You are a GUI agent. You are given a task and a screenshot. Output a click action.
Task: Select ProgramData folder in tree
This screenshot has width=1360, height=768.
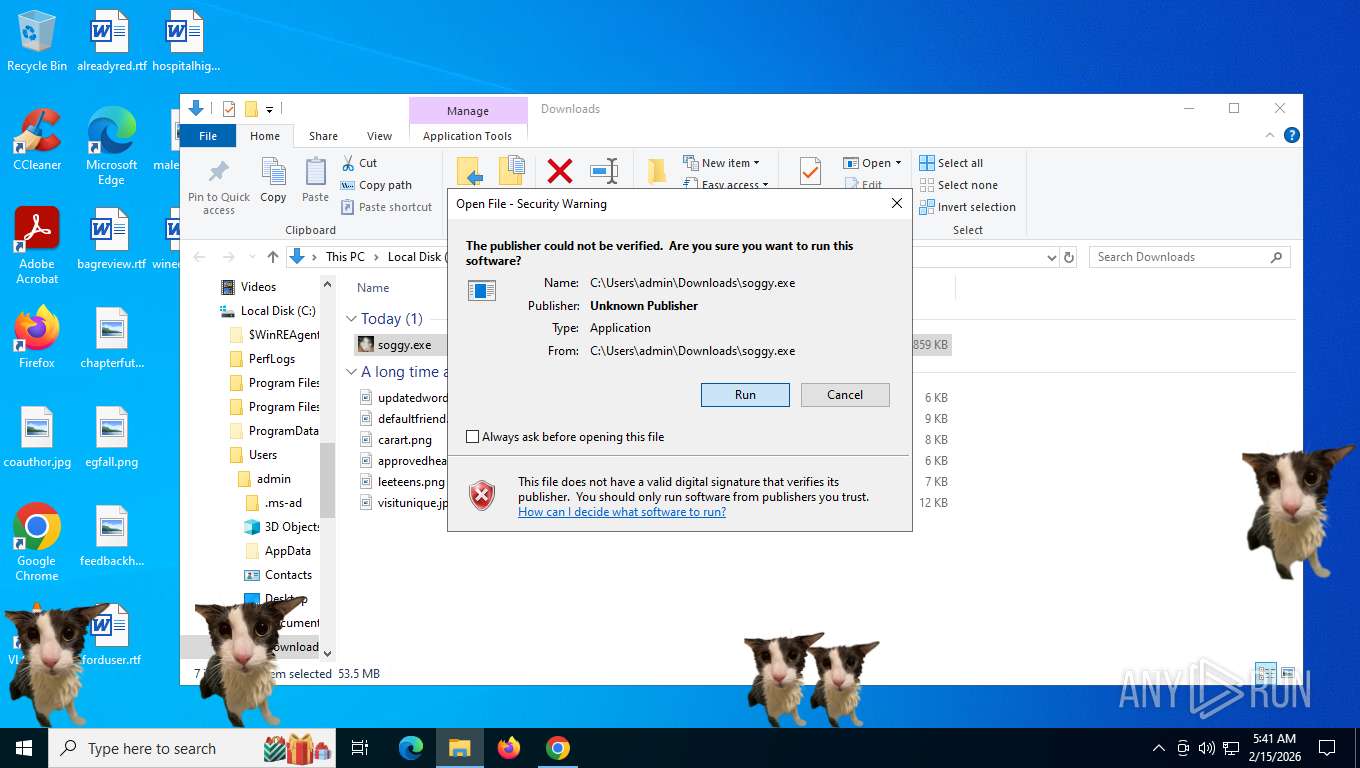(x=283, y=431)
